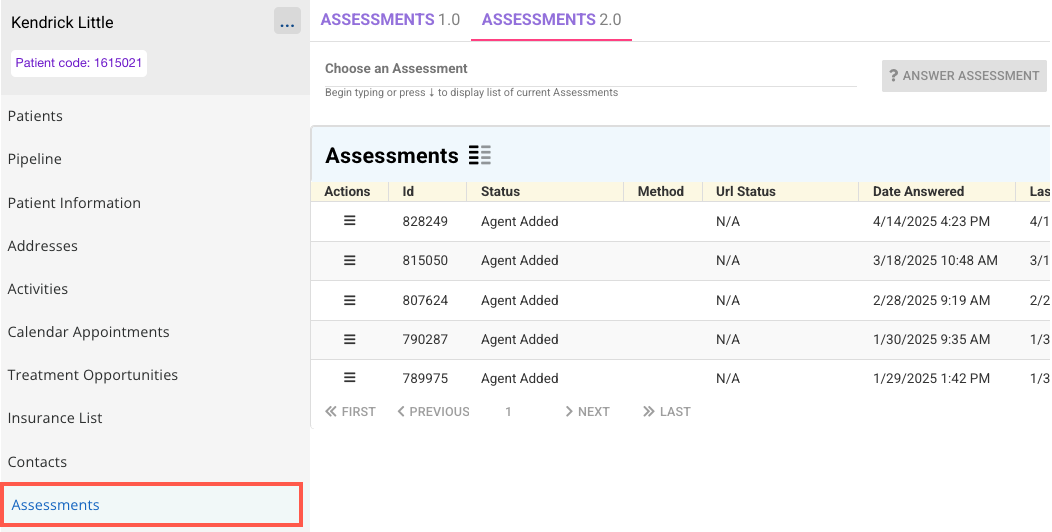This screenshot has width=1052, height=532.
Task: Switch to Assessments 1.0 tab
Action: (x=390, y=20)
